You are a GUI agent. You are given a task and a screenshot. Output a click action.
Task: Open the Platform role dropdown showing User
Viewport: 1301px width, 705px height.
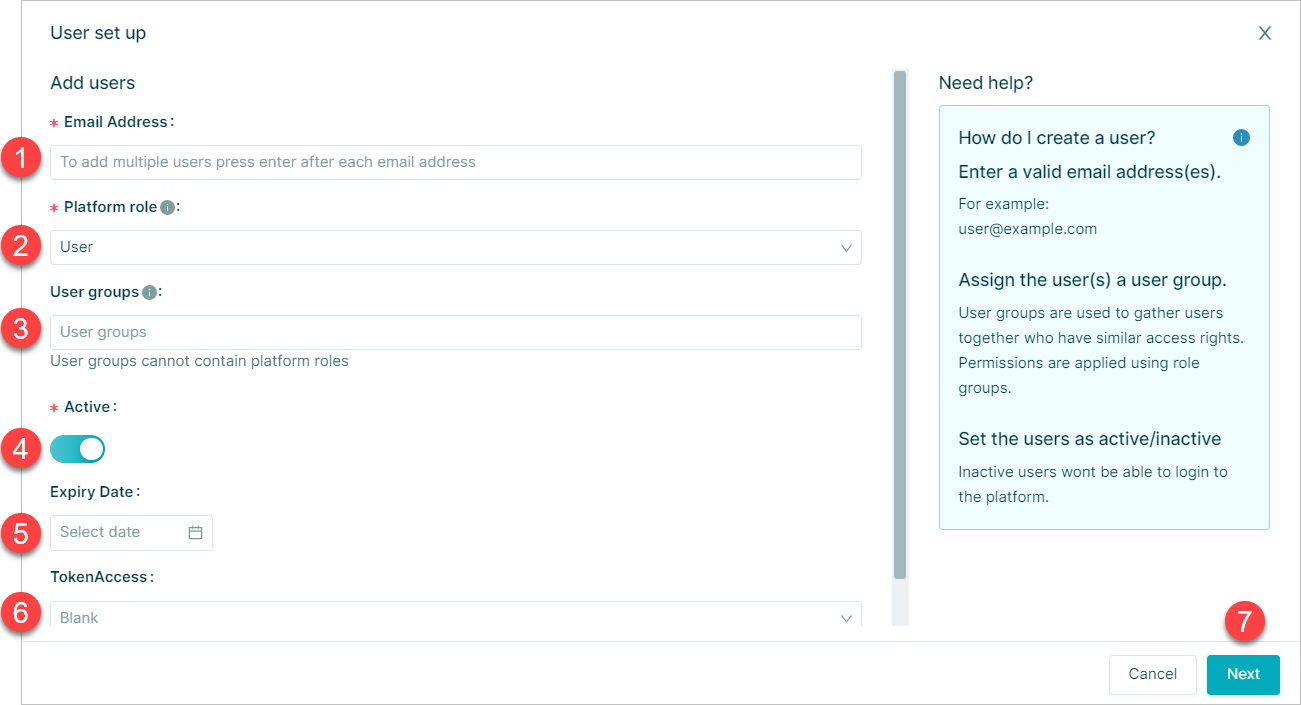pyautogui.click(x=456, y=248)
